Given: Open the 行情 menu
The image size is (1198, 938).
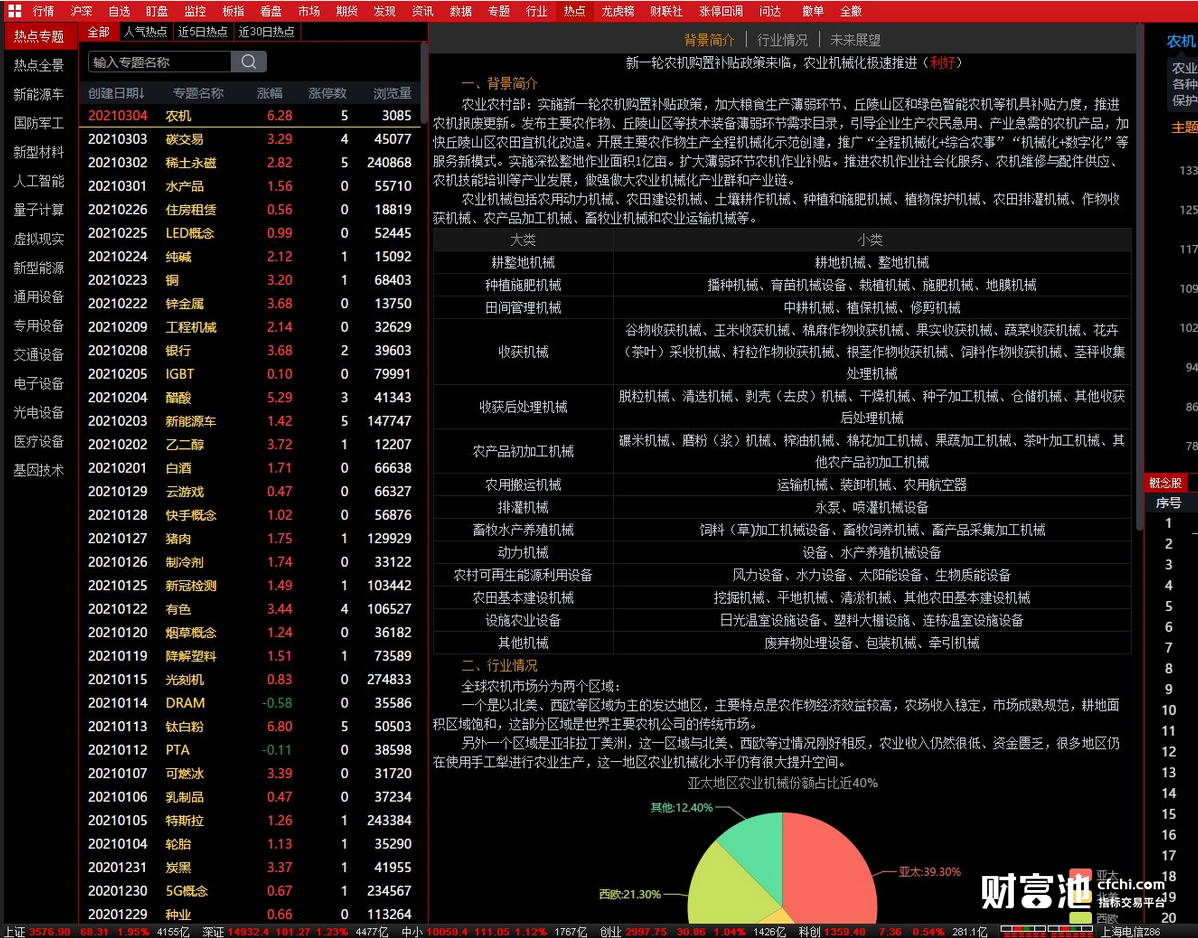Looking at the screenshot, I should pos(44,11).
